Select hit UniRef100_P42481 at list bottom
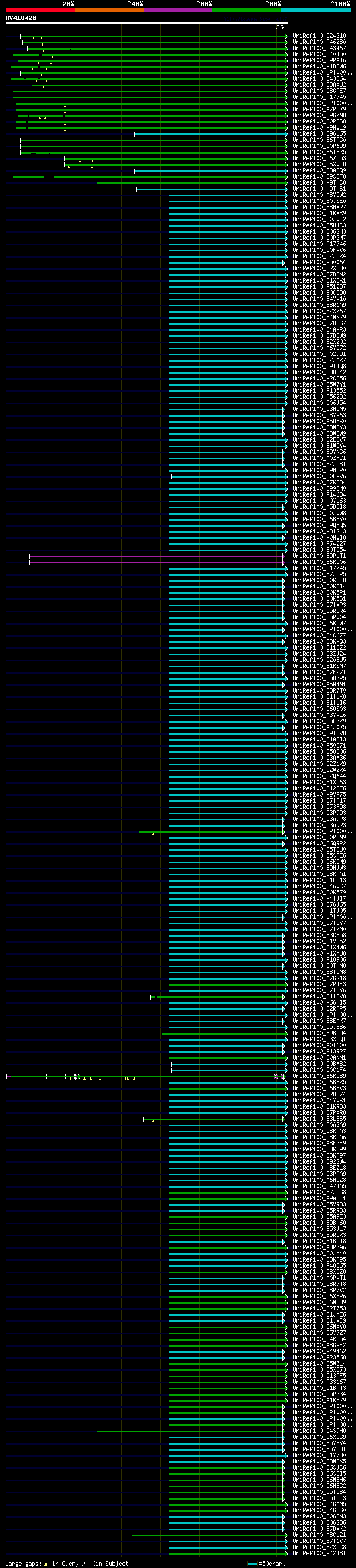 click(319, 1553)
